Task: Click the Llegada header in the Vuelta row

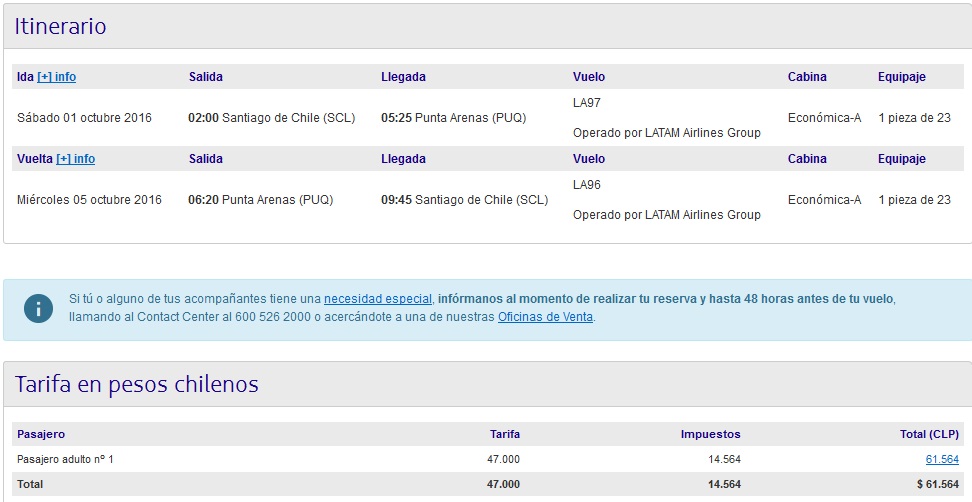Action: click(404, 159)
